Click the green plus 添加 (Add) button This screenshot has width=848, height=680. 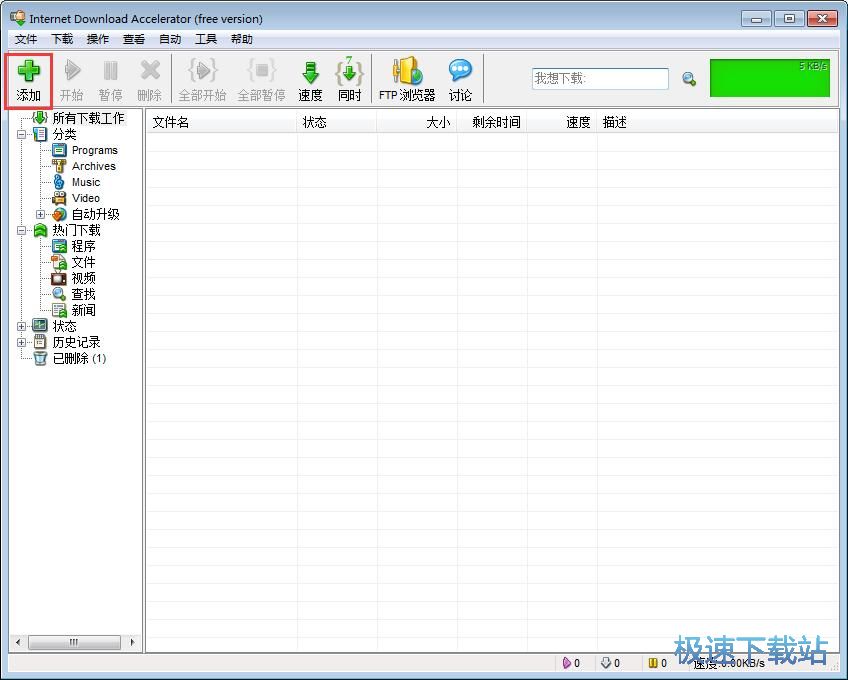(28, 81)
